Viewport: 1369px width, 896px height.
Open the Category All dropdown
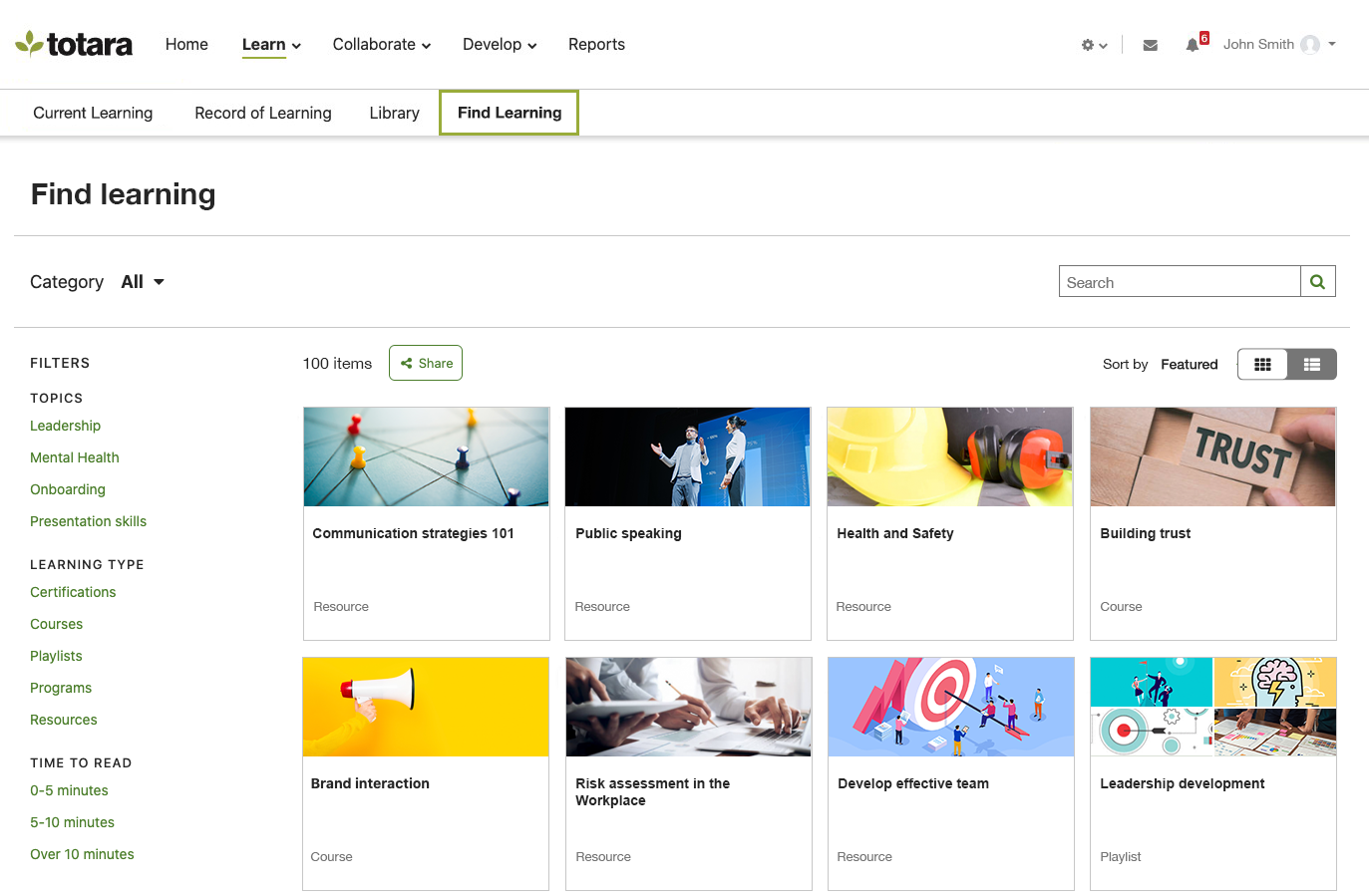point(142,281)
